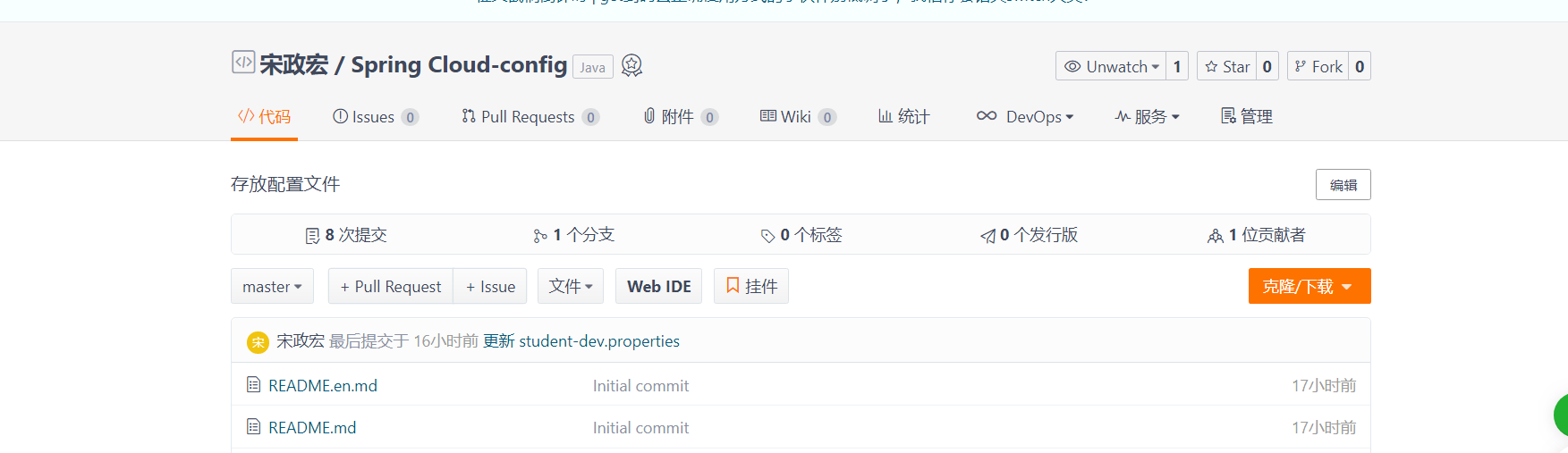Open the master branch dropdown

point(272,286)
